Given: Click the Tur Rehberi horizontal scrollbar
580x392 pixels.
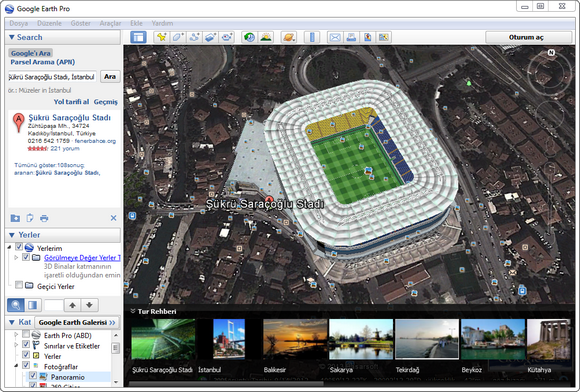Looking at the screenshot, I should [x=226, y=383].
